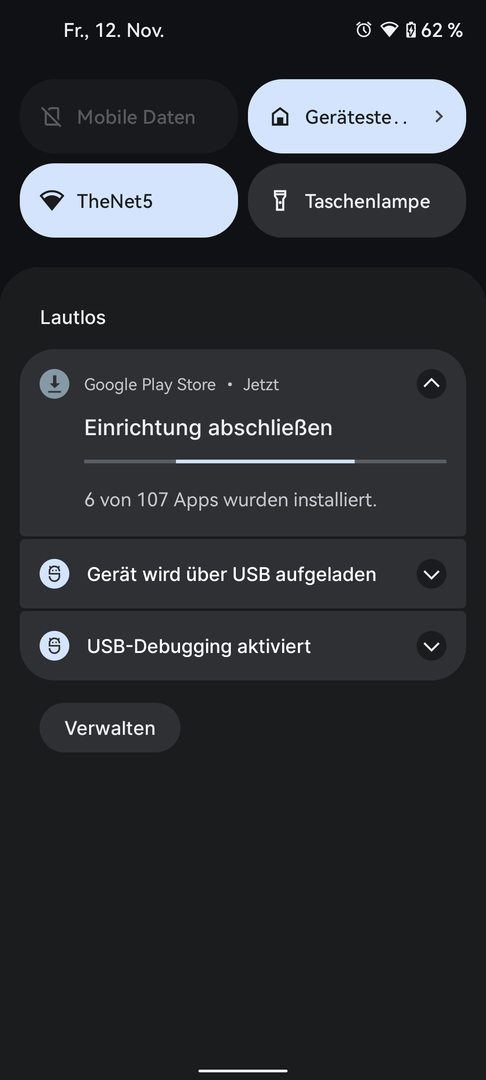Expand the USB-Debugging aktiviert notification
The width and height of the screenshot is (486, 1080).
[x=432, y=646]
